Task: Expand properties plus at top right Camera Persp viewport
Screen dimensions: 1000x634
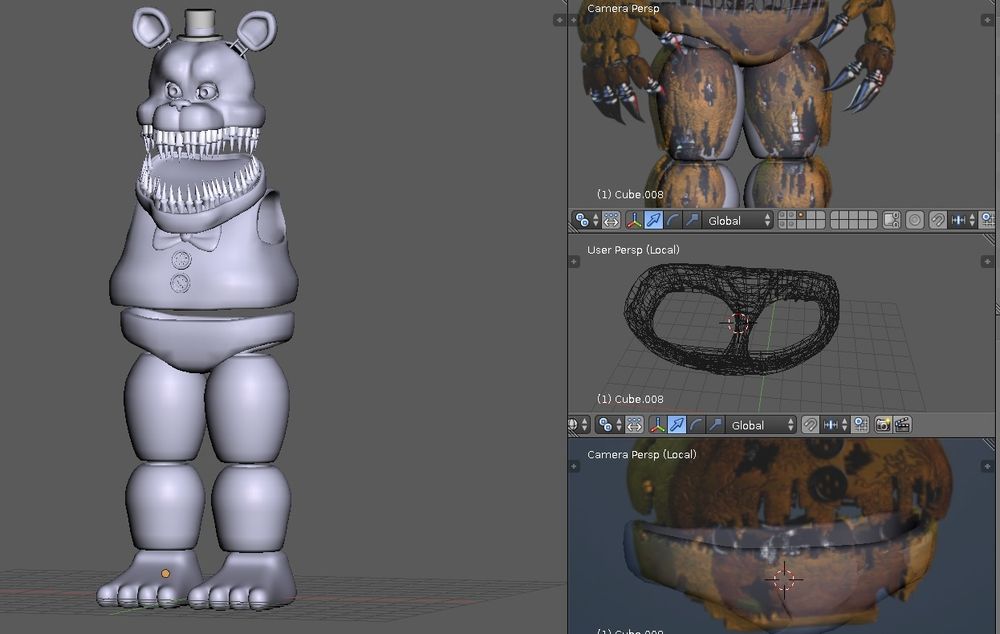Action: [987, 20]
